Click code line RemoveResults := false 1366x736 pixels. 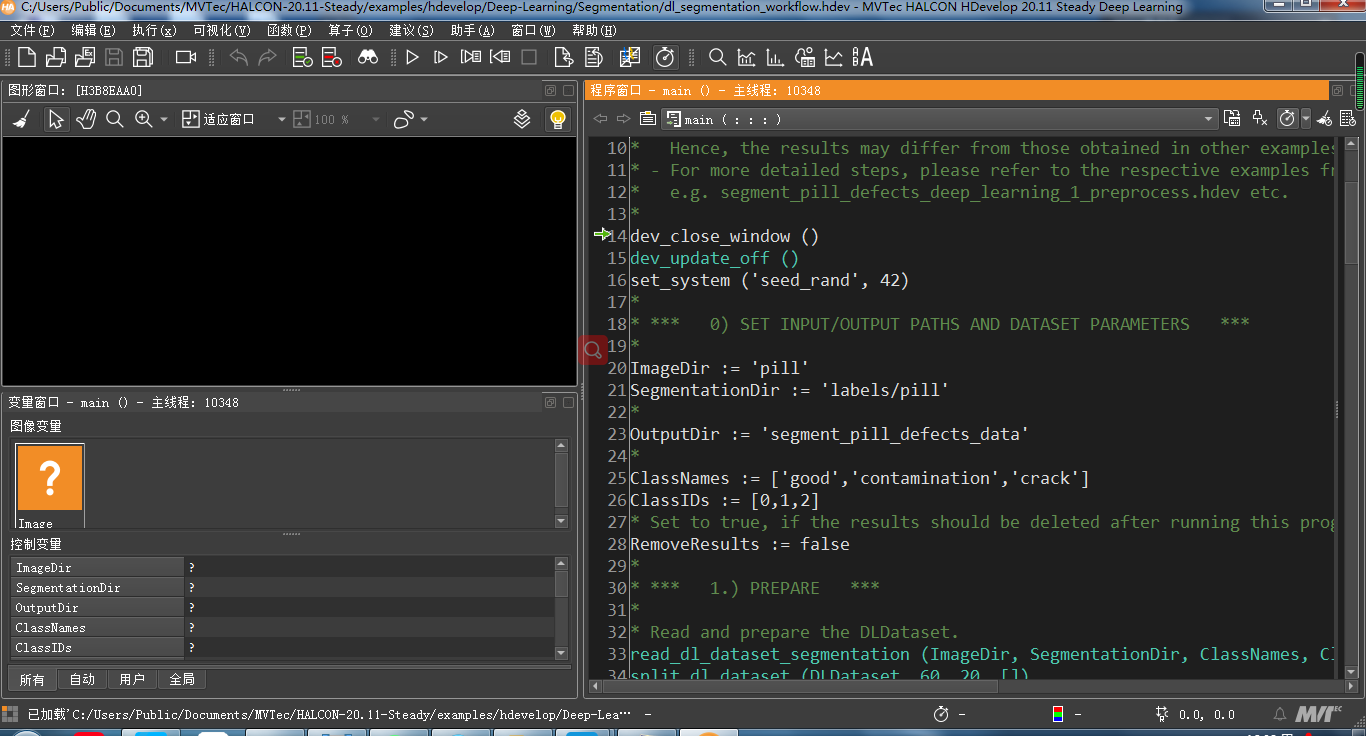click(x=739, y=544)
